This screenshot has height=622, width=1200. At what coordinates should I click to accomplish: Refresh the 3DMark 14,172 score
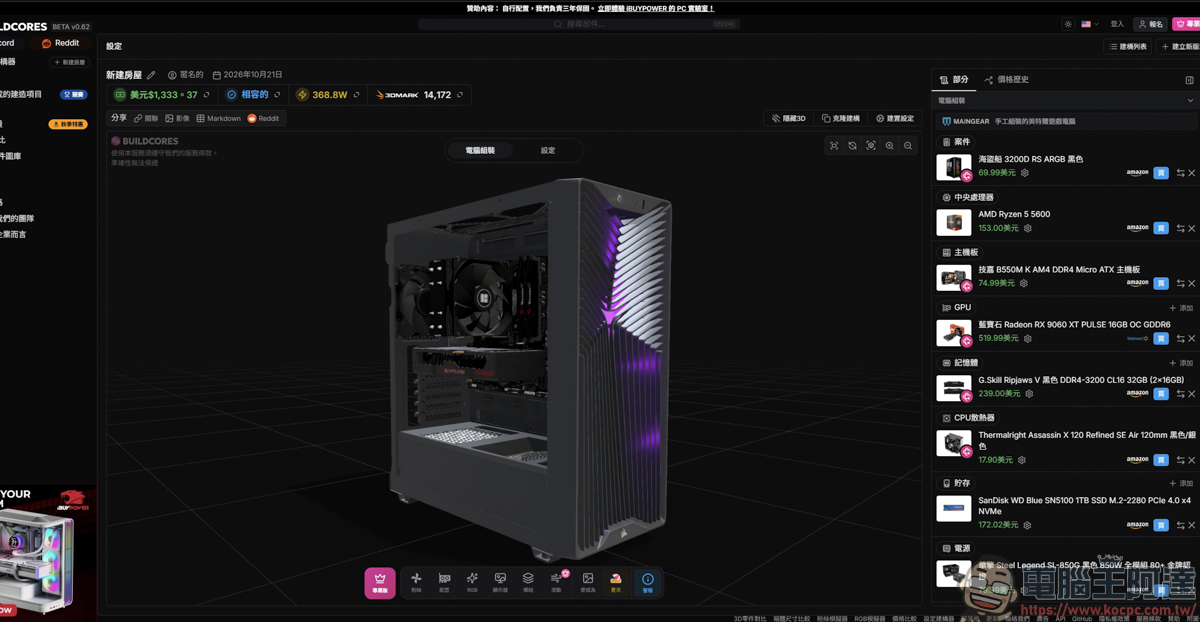point(460,95)
